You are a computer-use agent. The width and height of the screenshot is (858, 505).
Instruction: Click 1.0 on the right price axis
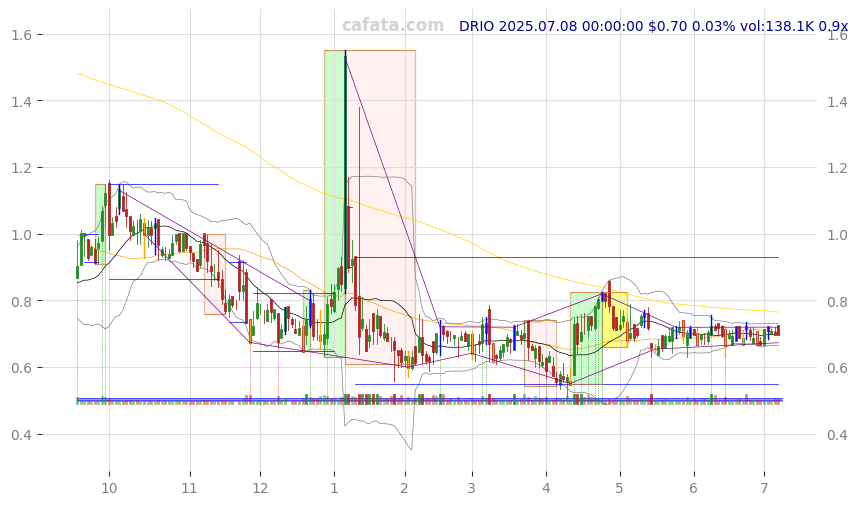click(837, 235)
